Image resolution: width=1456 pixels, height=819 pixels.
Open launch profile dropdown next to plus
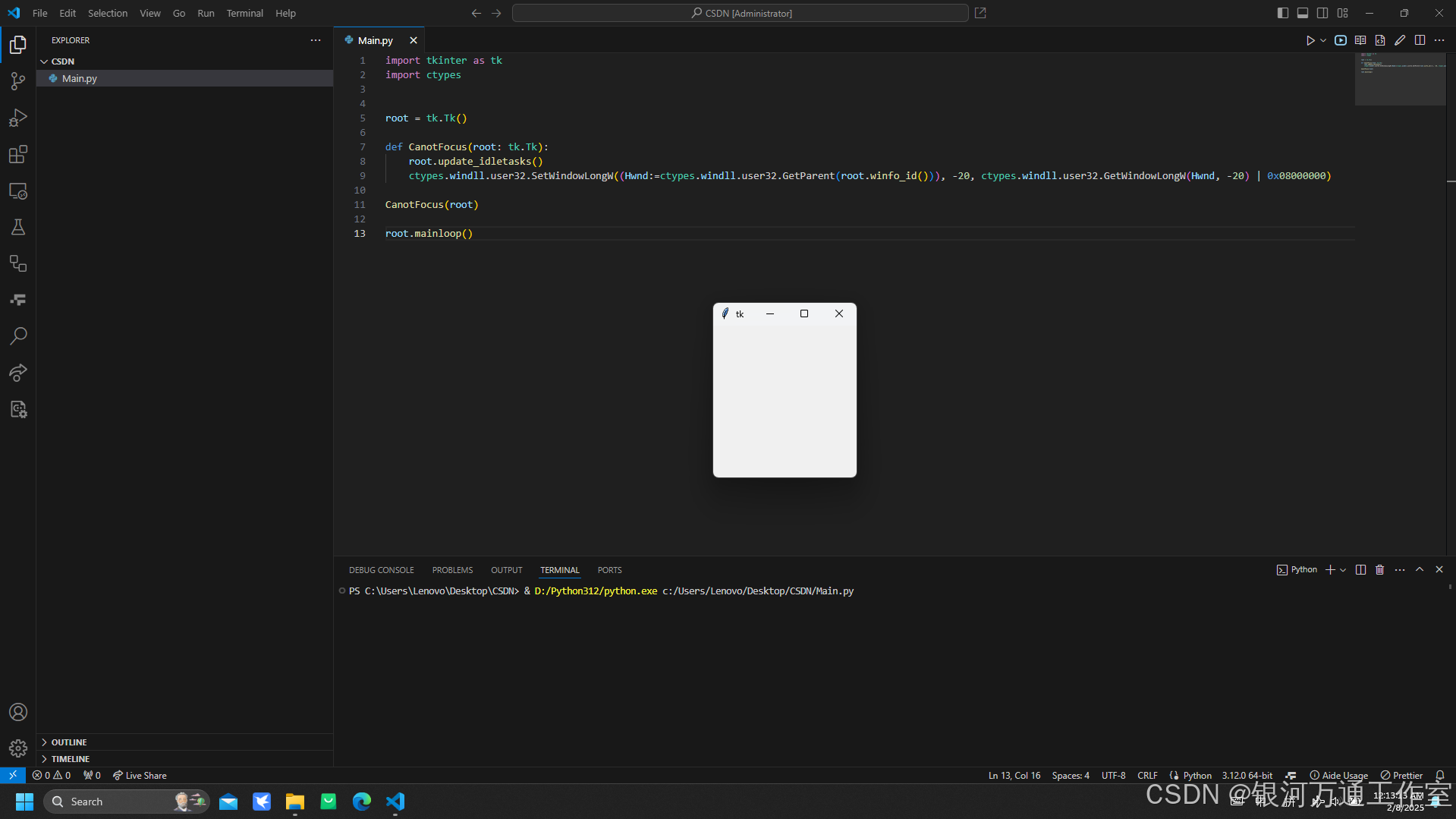point(1343,570)
